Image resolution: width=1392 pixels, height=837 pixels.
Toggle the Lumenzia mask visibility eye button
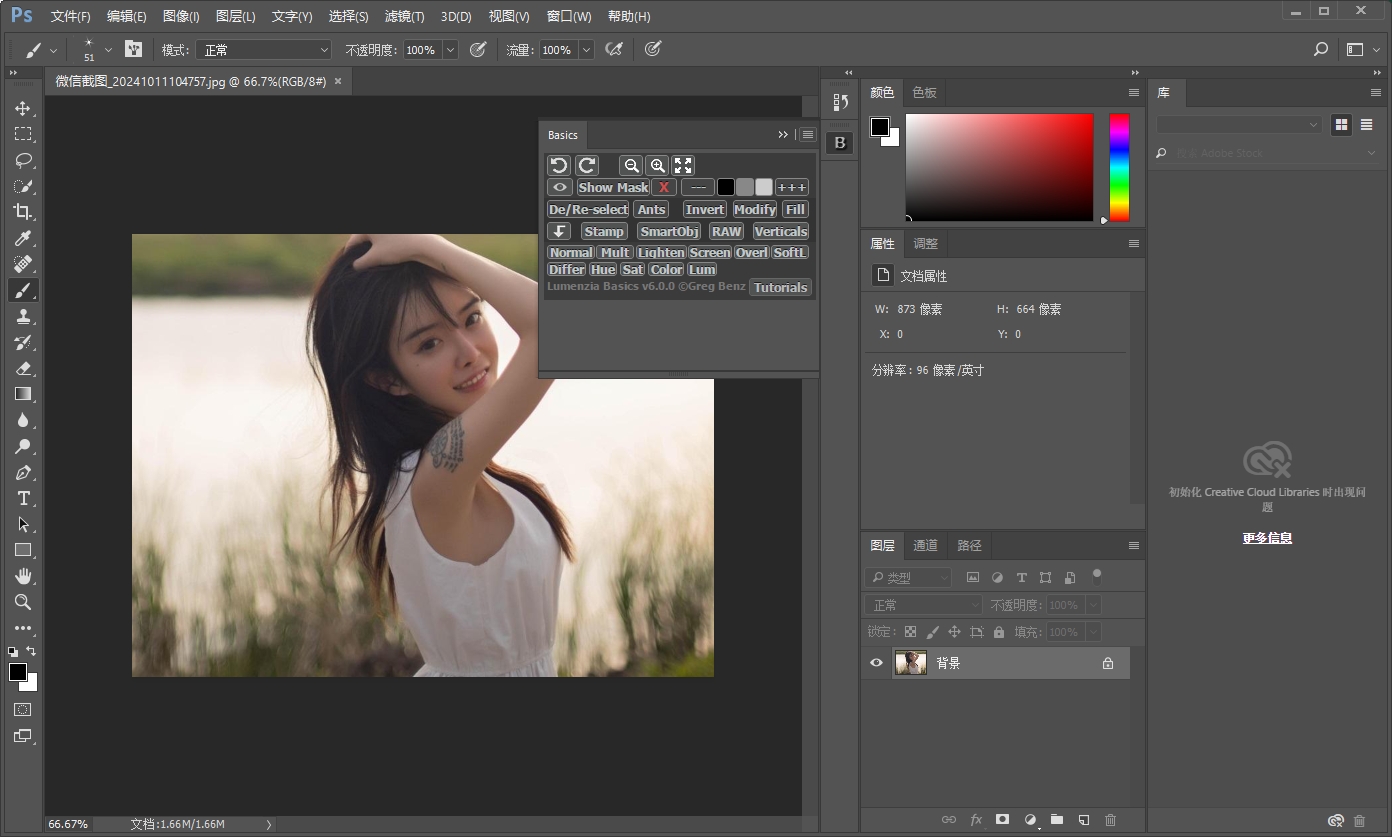(560, 187)
